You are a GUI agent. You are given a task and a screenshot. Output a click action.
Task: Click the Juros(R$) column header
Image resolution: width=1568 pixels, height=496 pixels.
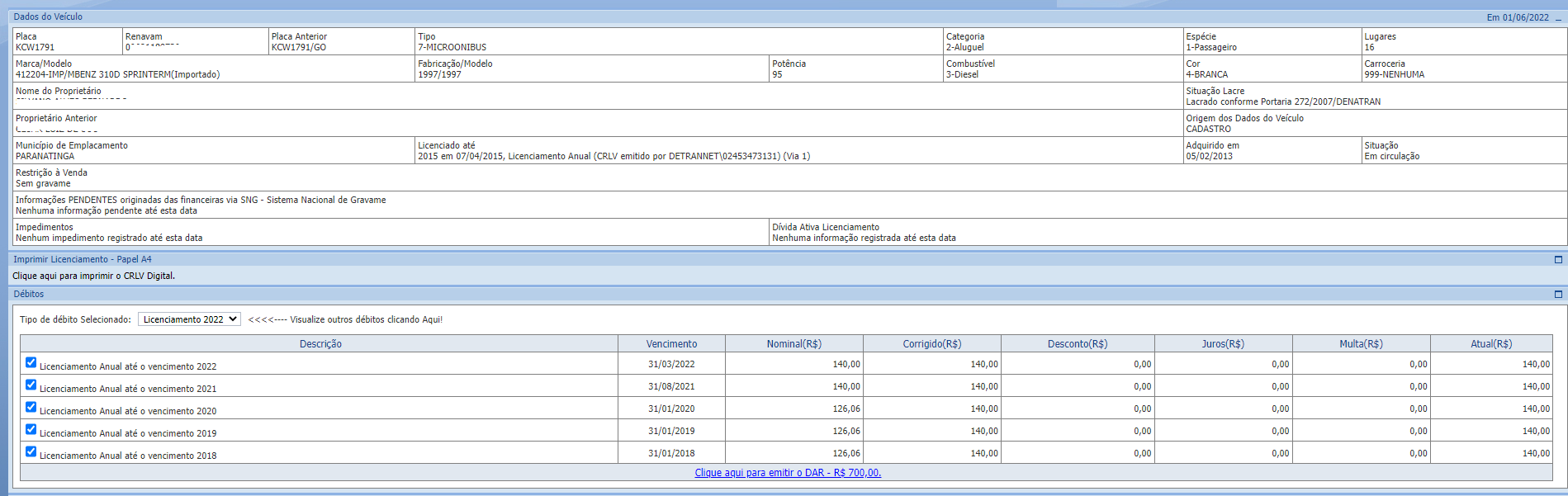pyautogui.click(x=1223, y=344)
